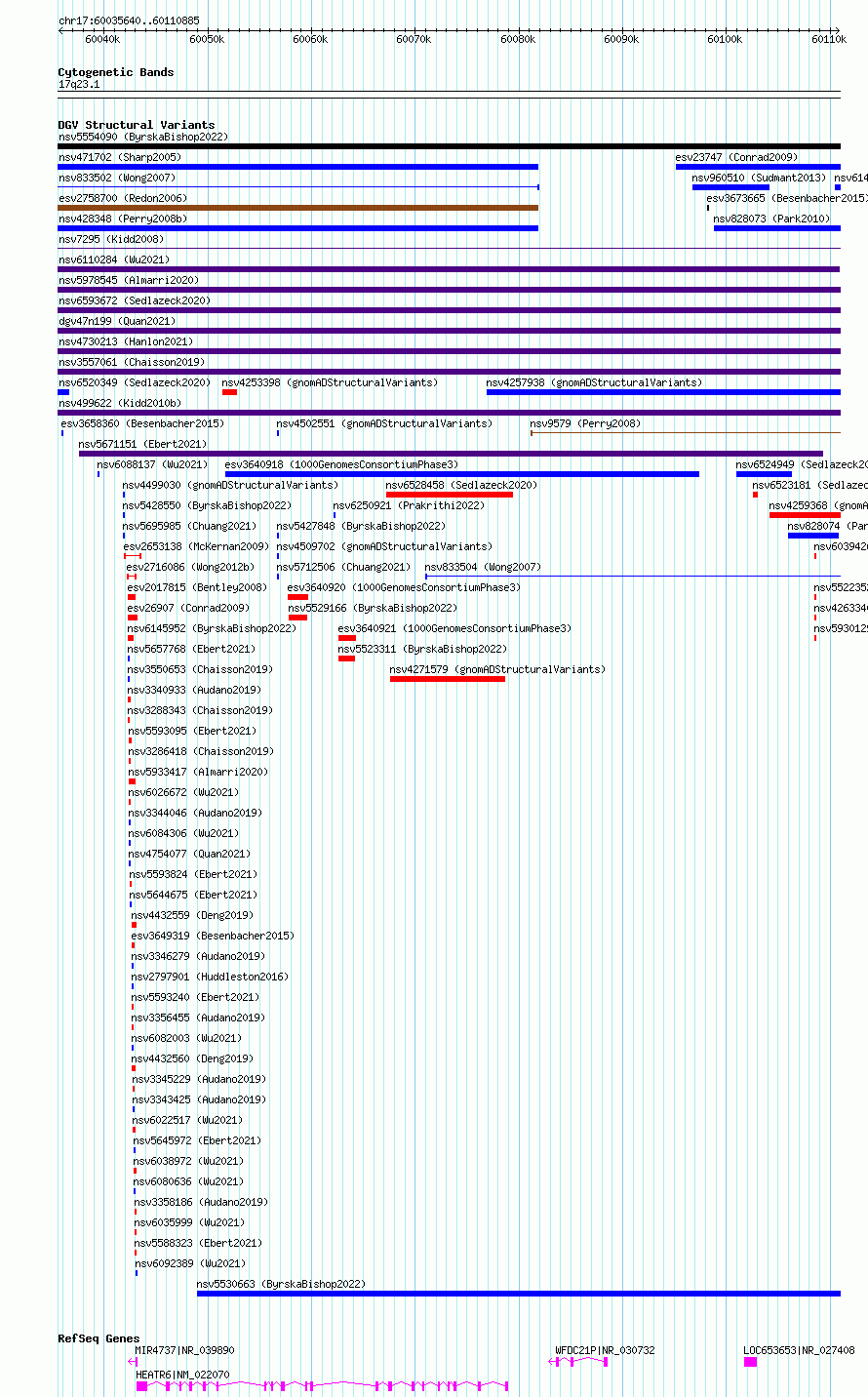The image size is (868, 1397).
Task: Select the nsv828074 variant blue bar
Action: pyautogui.click(x=813, y=536)
